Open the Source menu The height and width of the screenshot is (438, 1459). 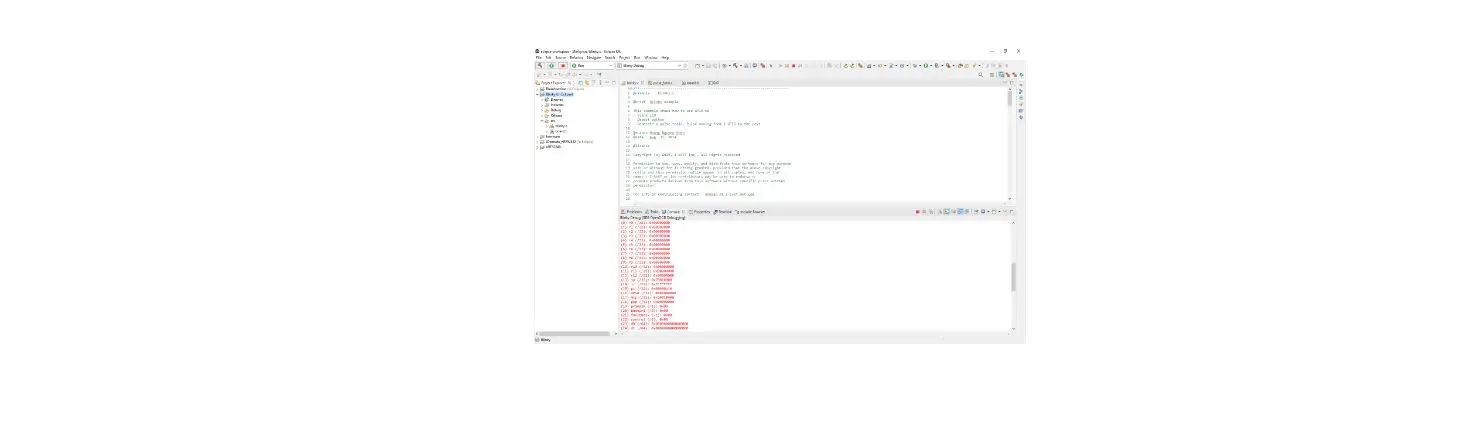coord(561,58)
